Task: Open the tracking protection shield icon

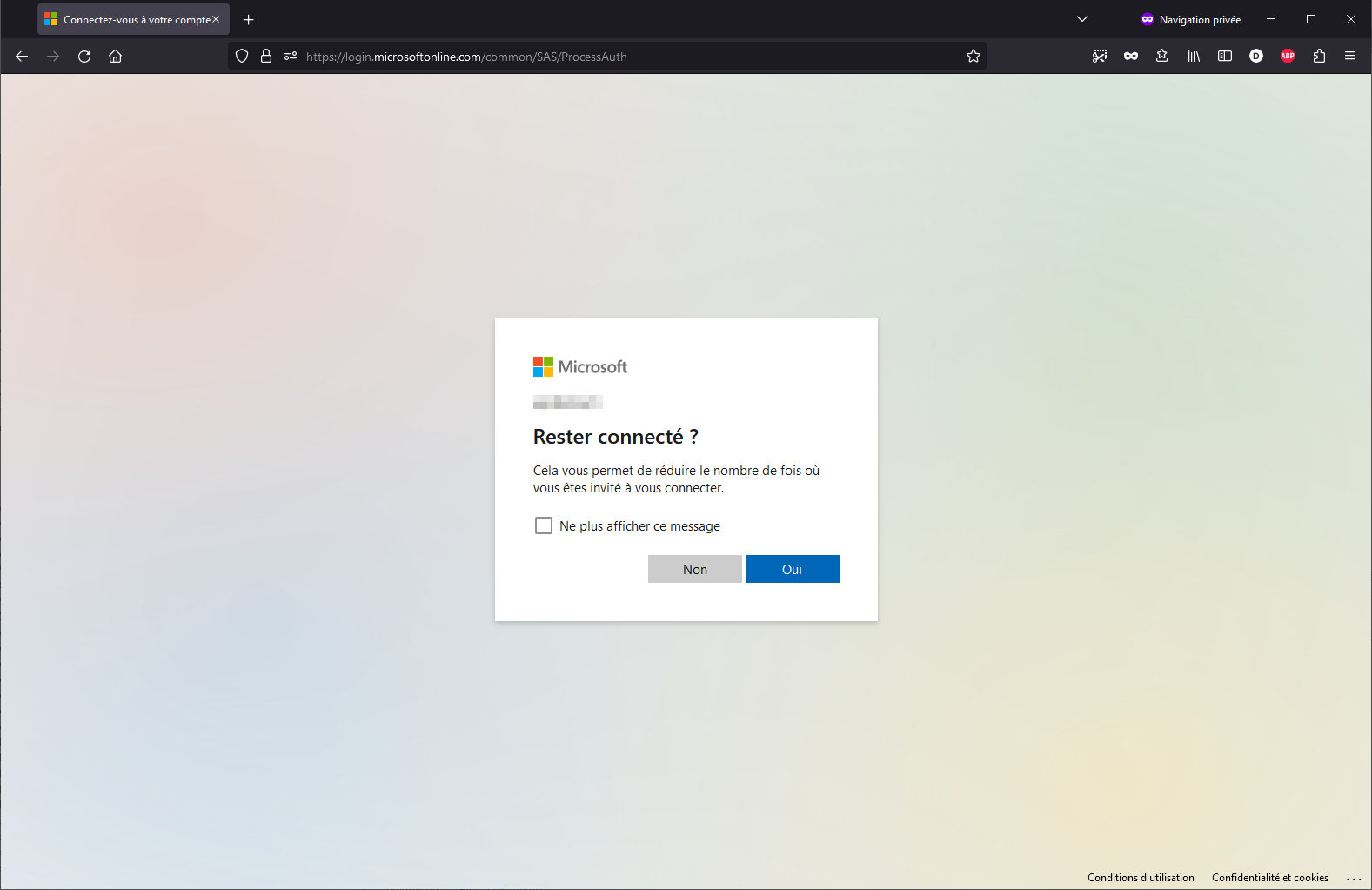Action: (x=242, y=57)
